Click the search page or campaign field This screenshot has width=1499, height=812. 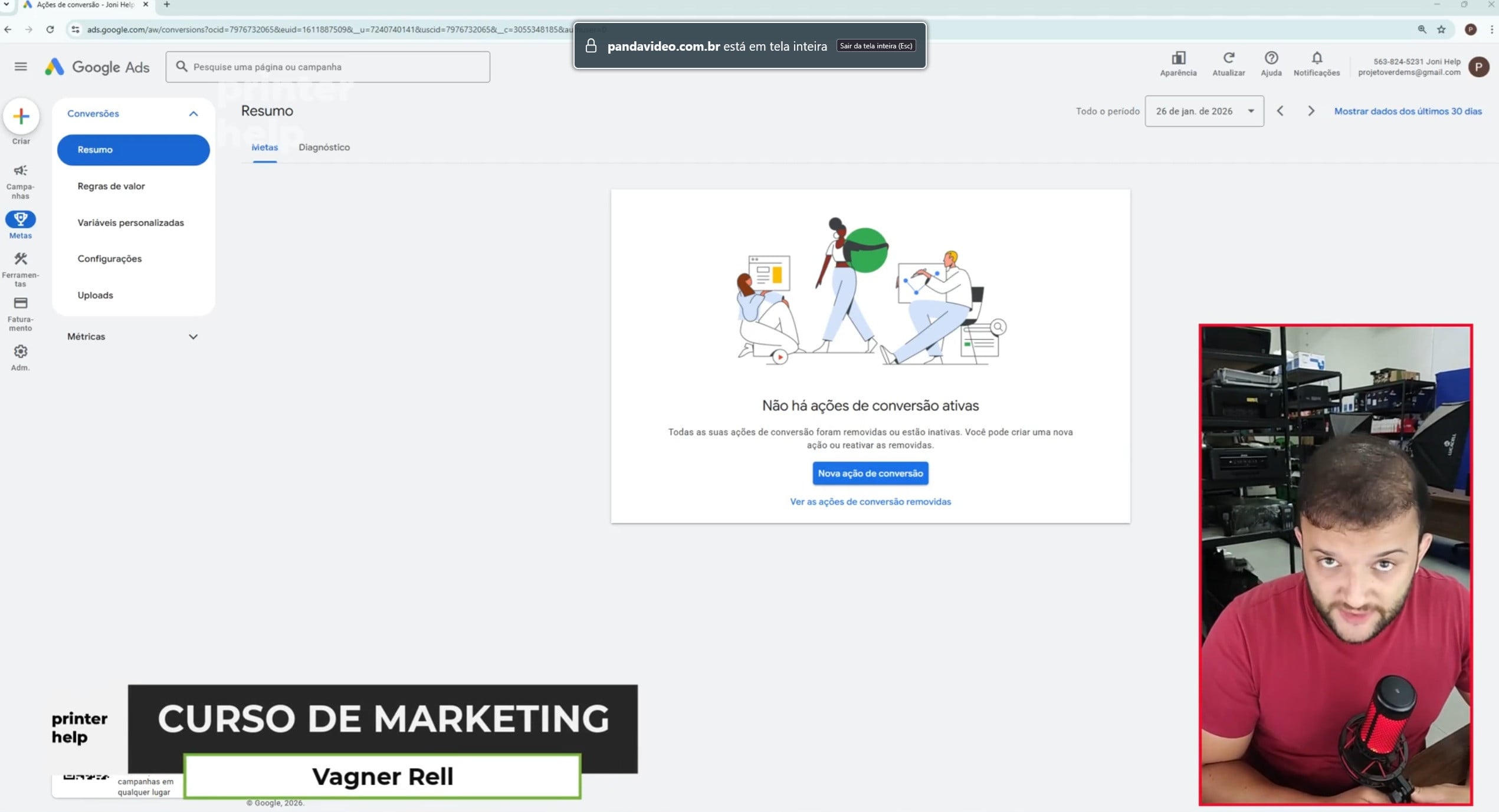pos(327,67)
